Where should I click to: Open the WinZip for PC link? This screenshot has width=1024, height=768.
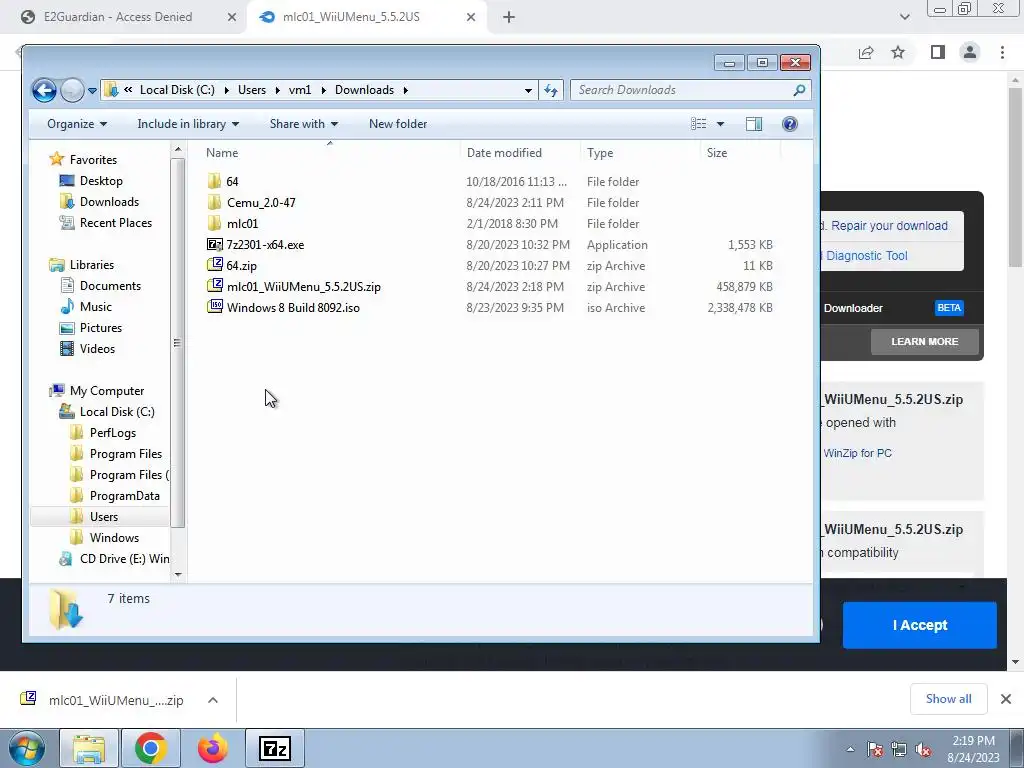point(857,453)
